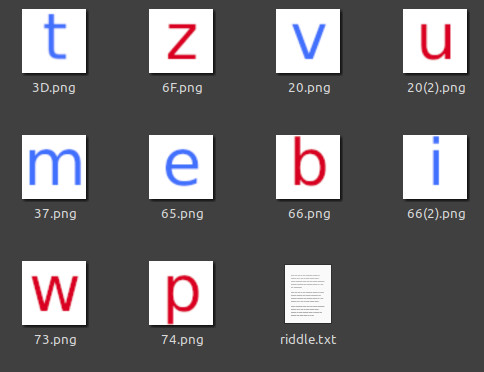
Task: Click the file name 37.png
Action: pos(55,214)
